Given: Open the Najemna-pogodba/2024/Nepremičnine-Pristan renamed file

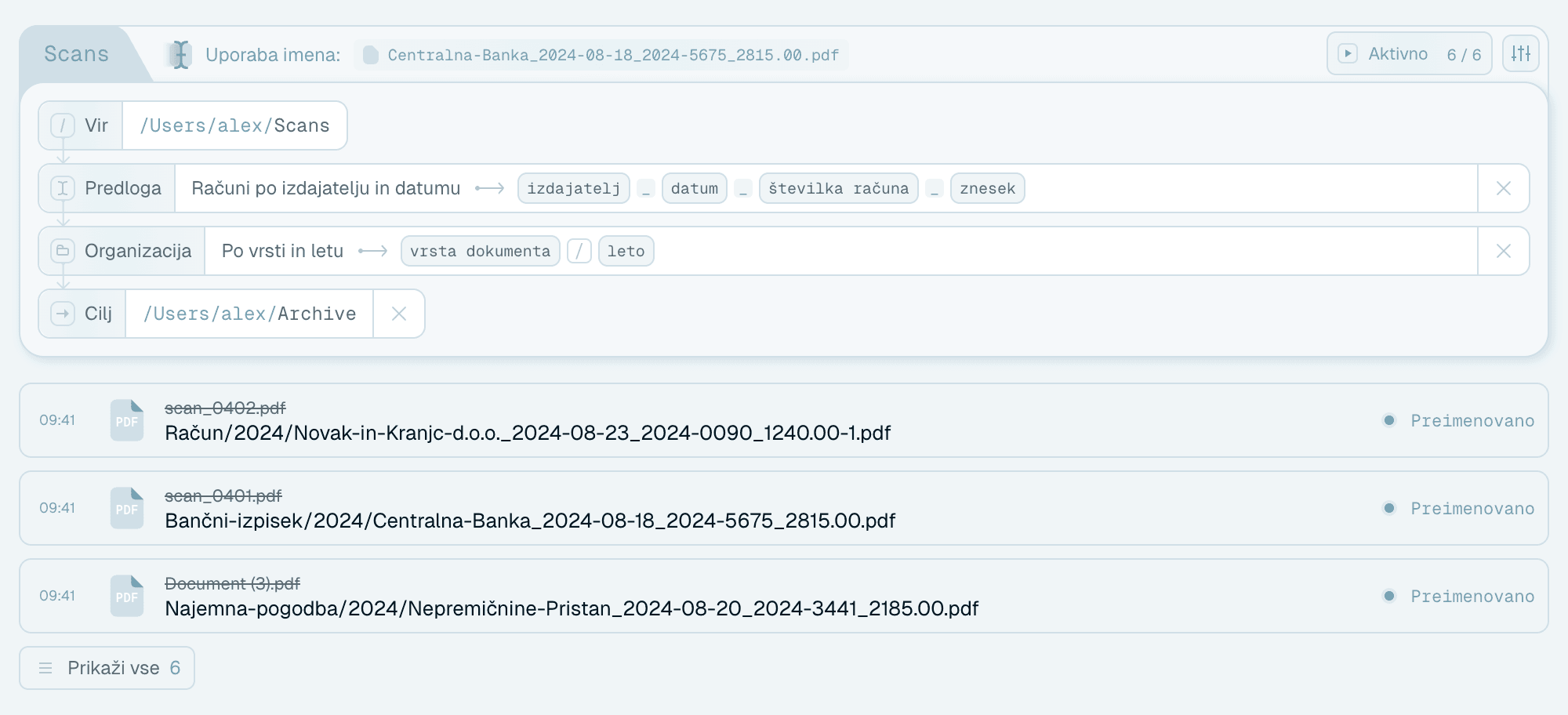Looking at the screenshot, I should pos(572,608).
